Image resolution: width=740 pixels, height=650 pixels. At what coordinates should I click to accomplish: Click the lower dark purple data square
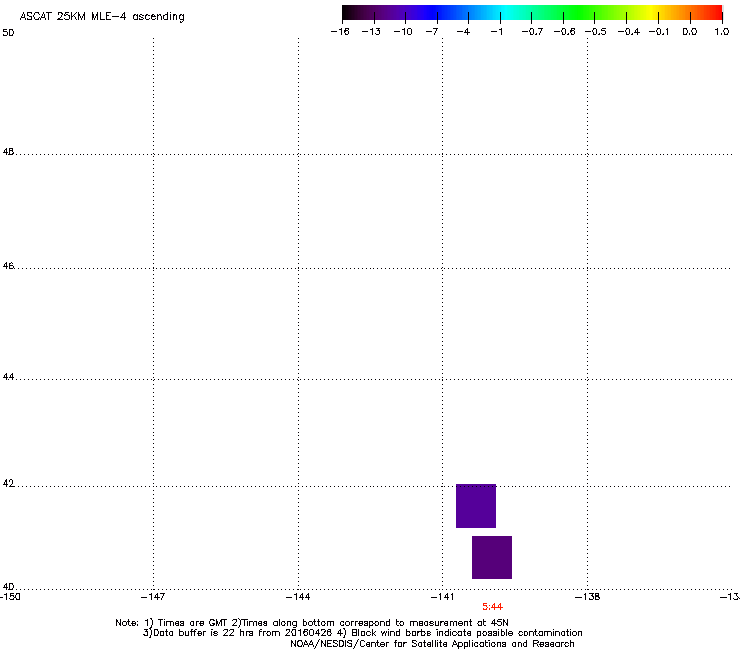click(x=492, y=557)
